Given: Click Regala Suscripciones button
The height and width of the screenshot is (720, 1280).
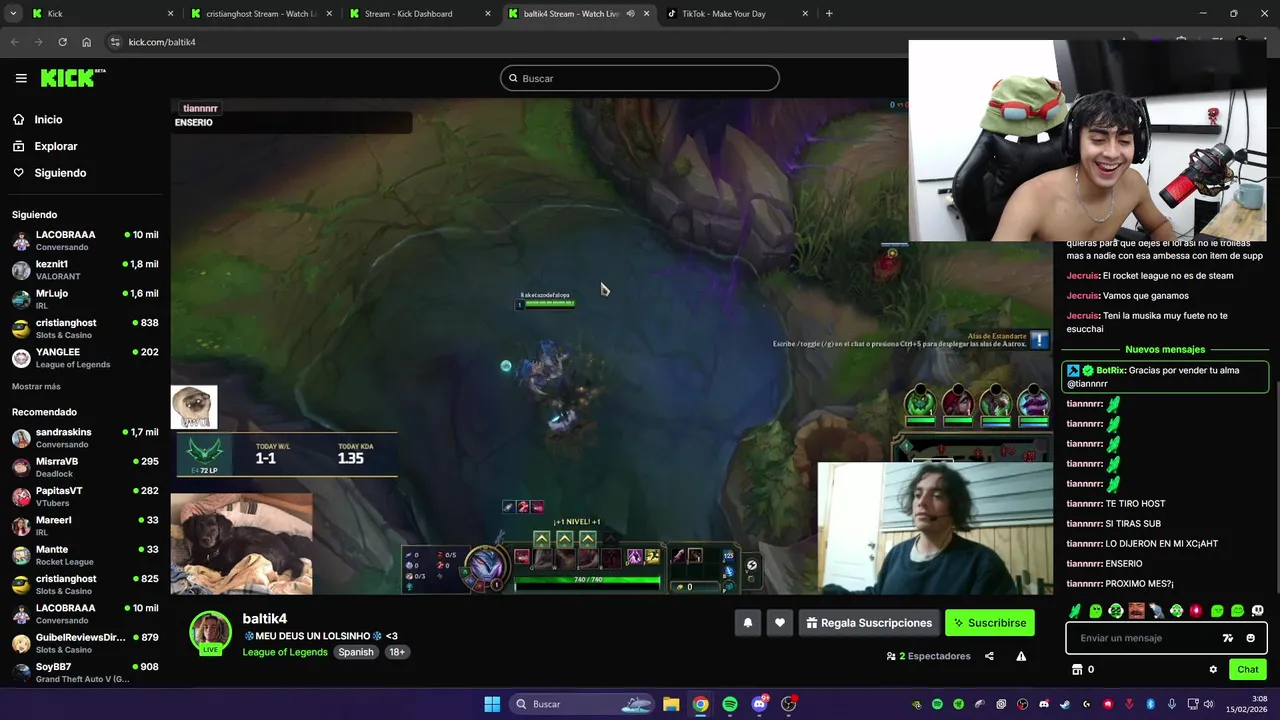Looking at the screenshot, I should click(869, 623).
